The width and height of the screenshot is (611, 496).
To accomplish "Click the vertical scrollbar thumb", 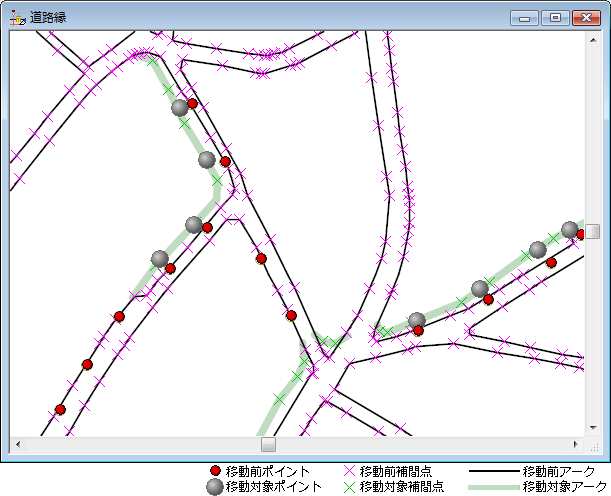I will click(x=593, y=231).
